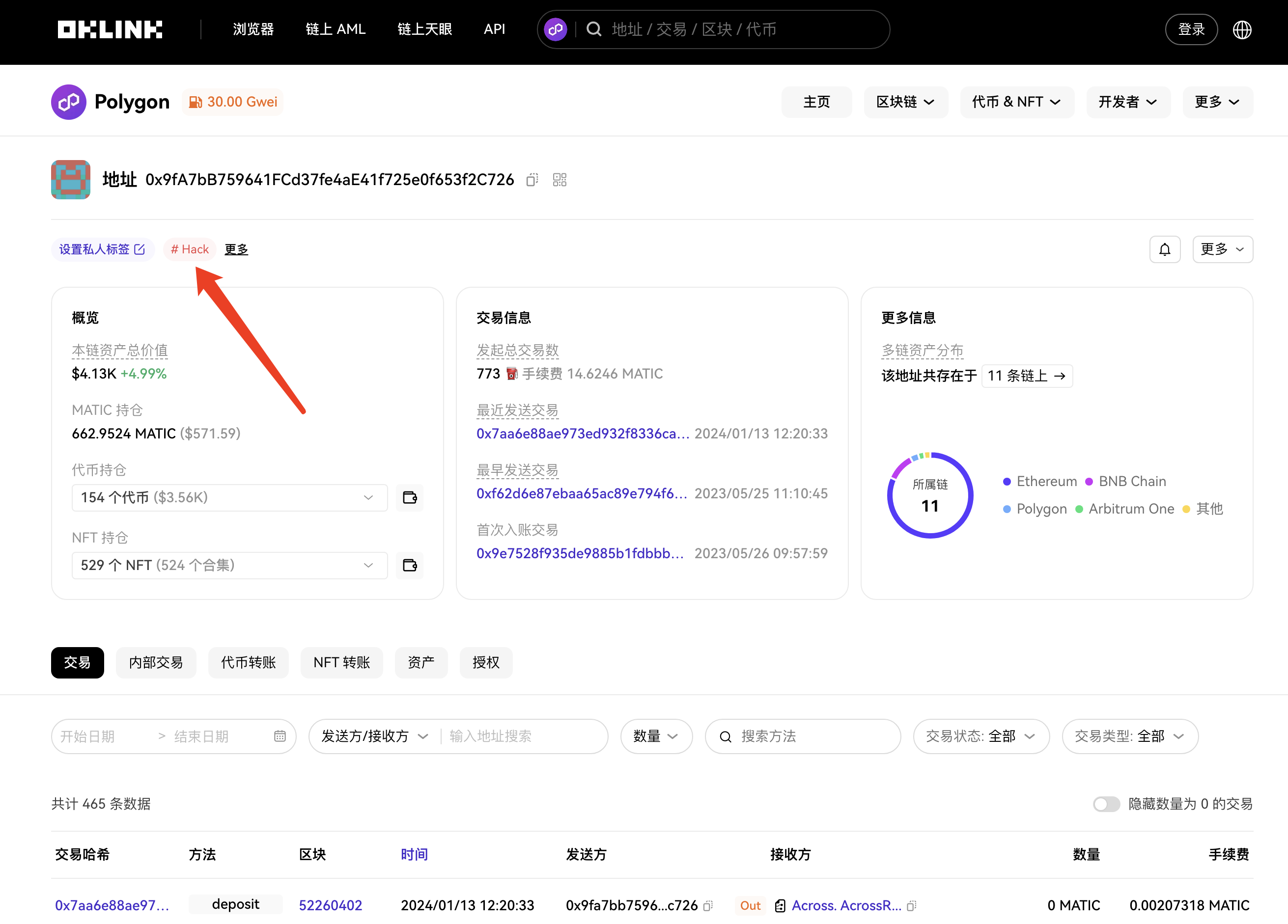Image resolution: width=1288 pixels, height=924 pixels.
Task: Copy the Across receiver address icon
Action: click(912, 906)
